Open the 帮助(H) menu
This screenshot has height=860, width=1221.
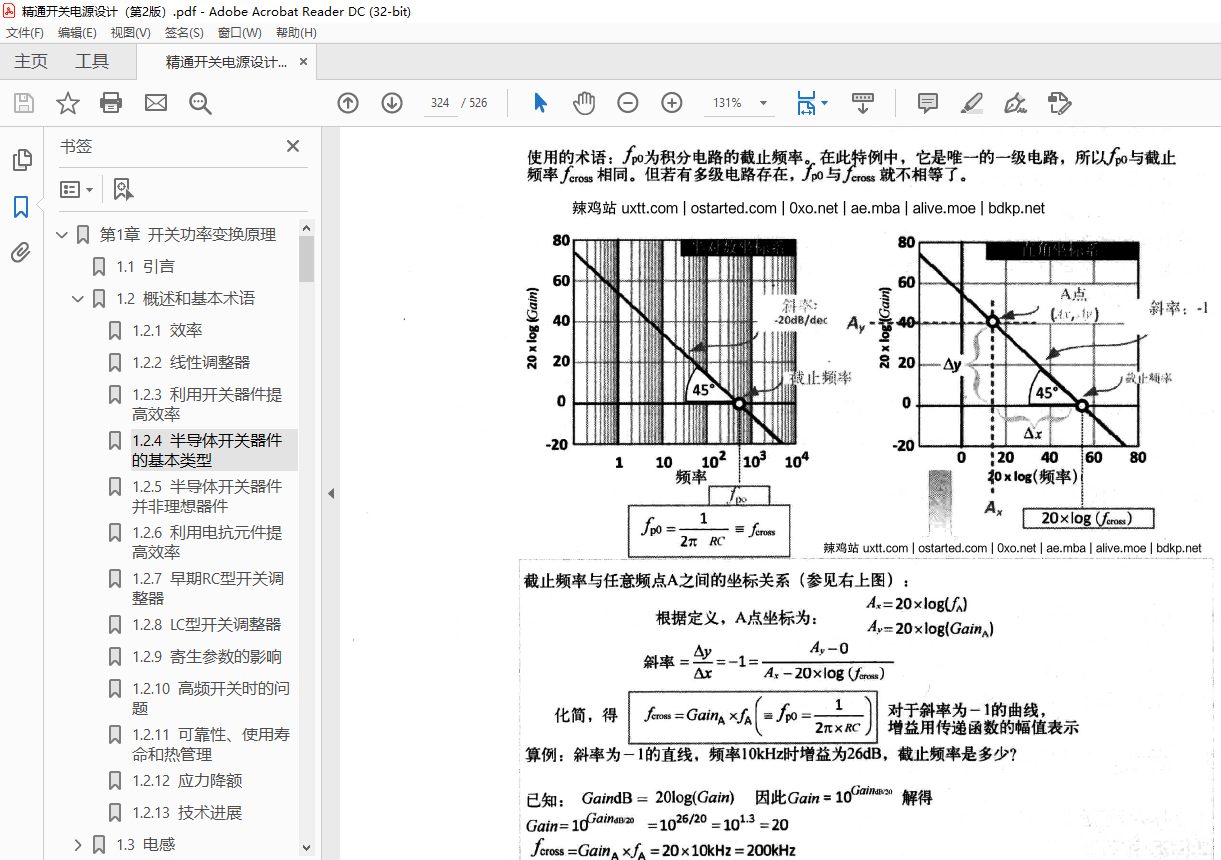click(296, 32)
